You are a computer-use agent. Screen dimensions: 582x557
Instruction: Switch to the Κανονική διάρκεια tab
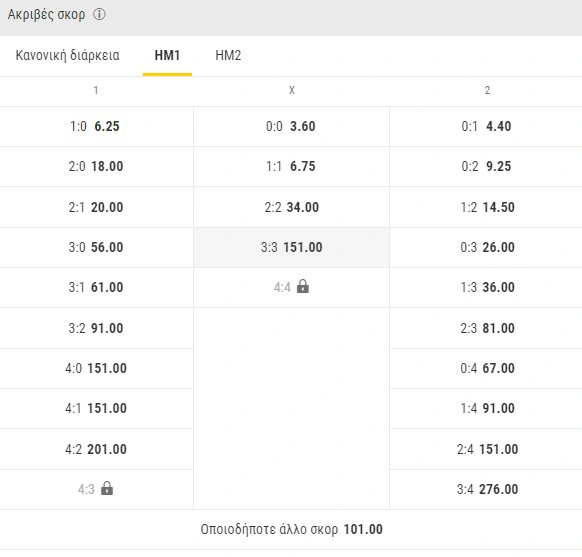tap(68, 55)
